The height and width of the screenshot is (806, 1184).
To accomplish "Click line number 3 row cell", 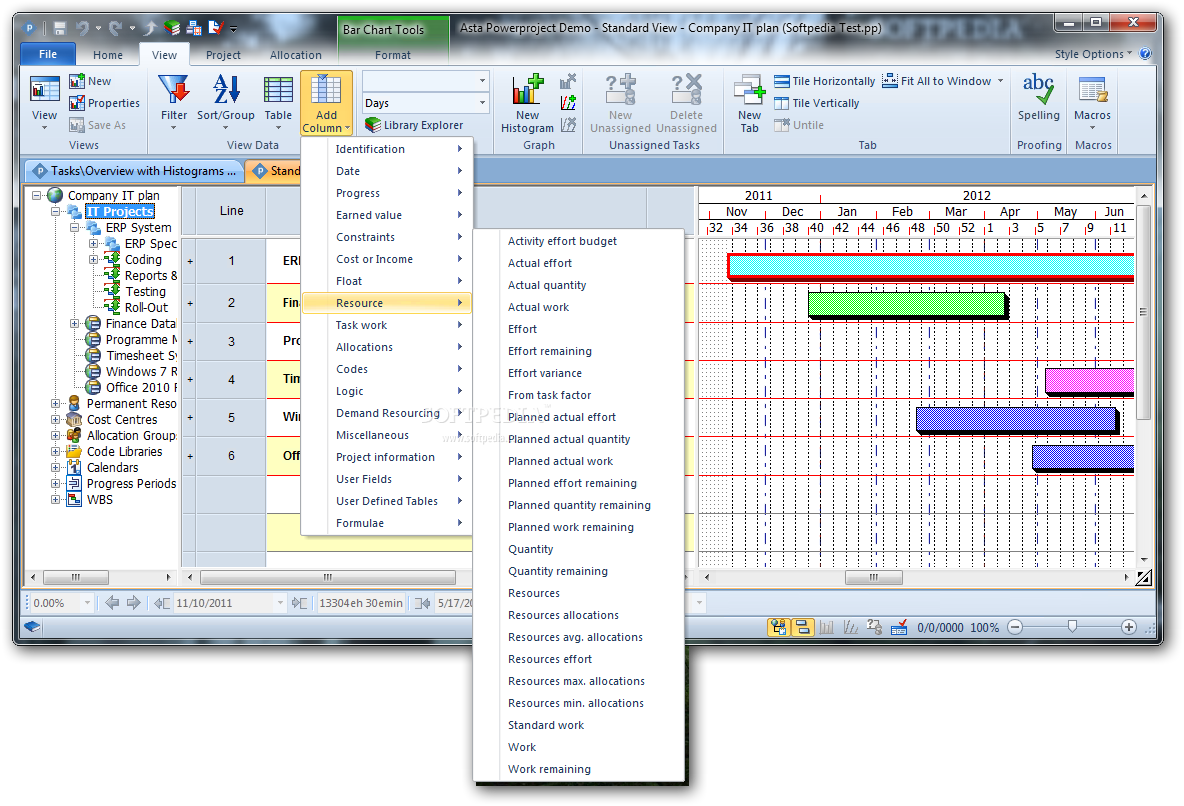I will point(231,341).
